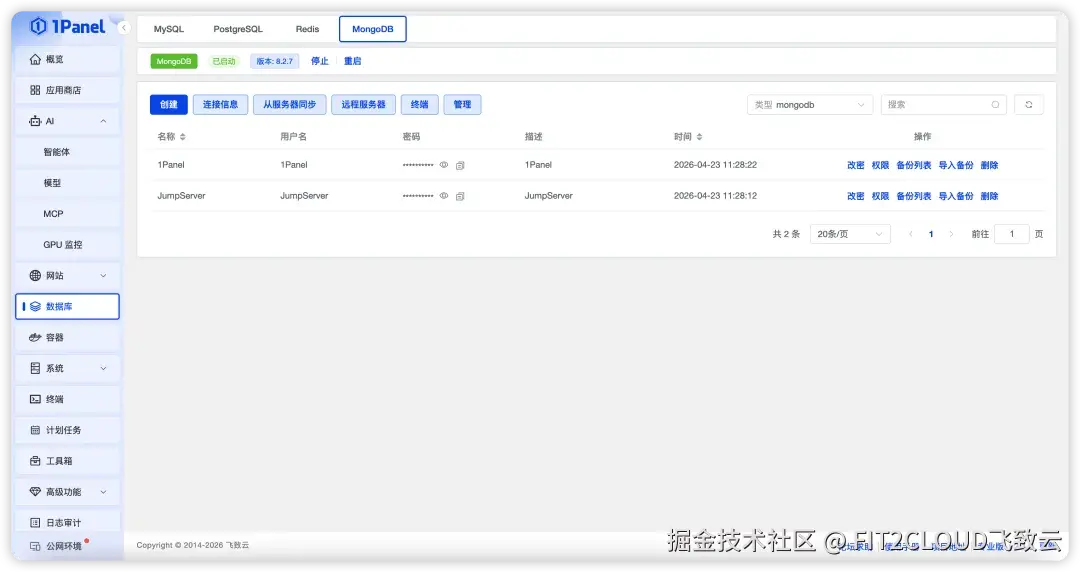1080x572 pixels.
Task: Click the 创建 button
Action: coord(169,105)
